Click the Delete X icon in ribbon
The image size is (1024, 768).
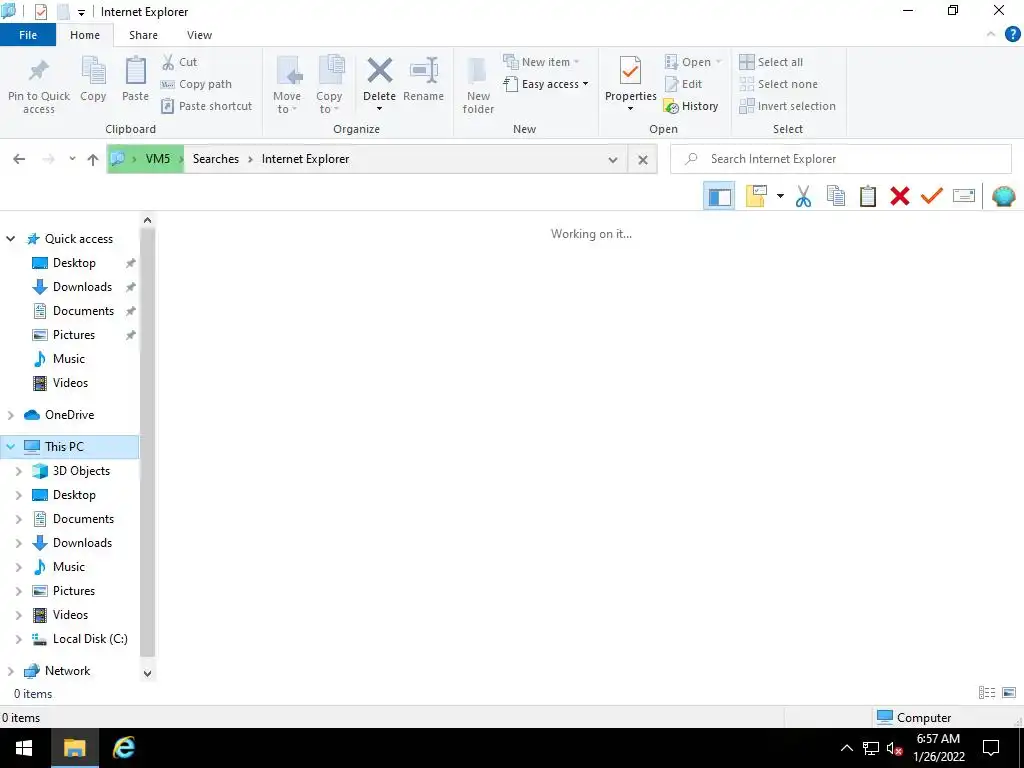tap(379, 71)
